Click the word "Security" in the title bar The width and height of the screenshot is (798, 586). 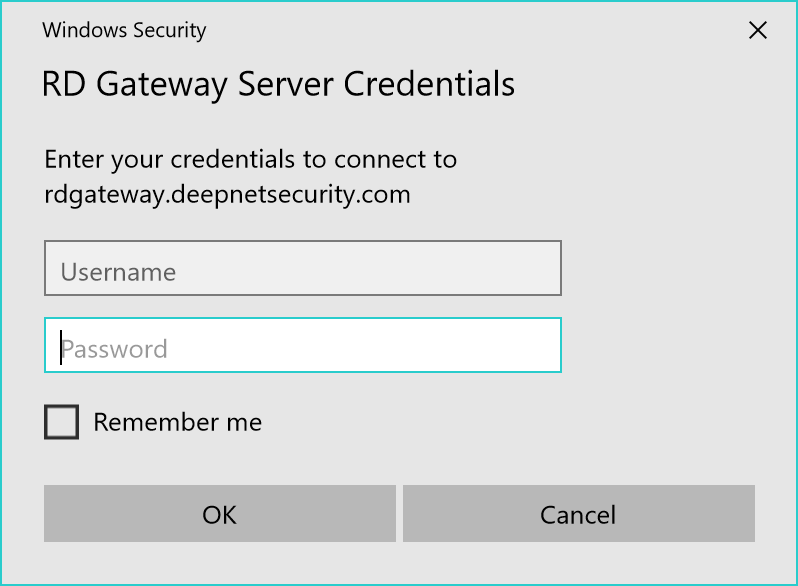point(169,30)
